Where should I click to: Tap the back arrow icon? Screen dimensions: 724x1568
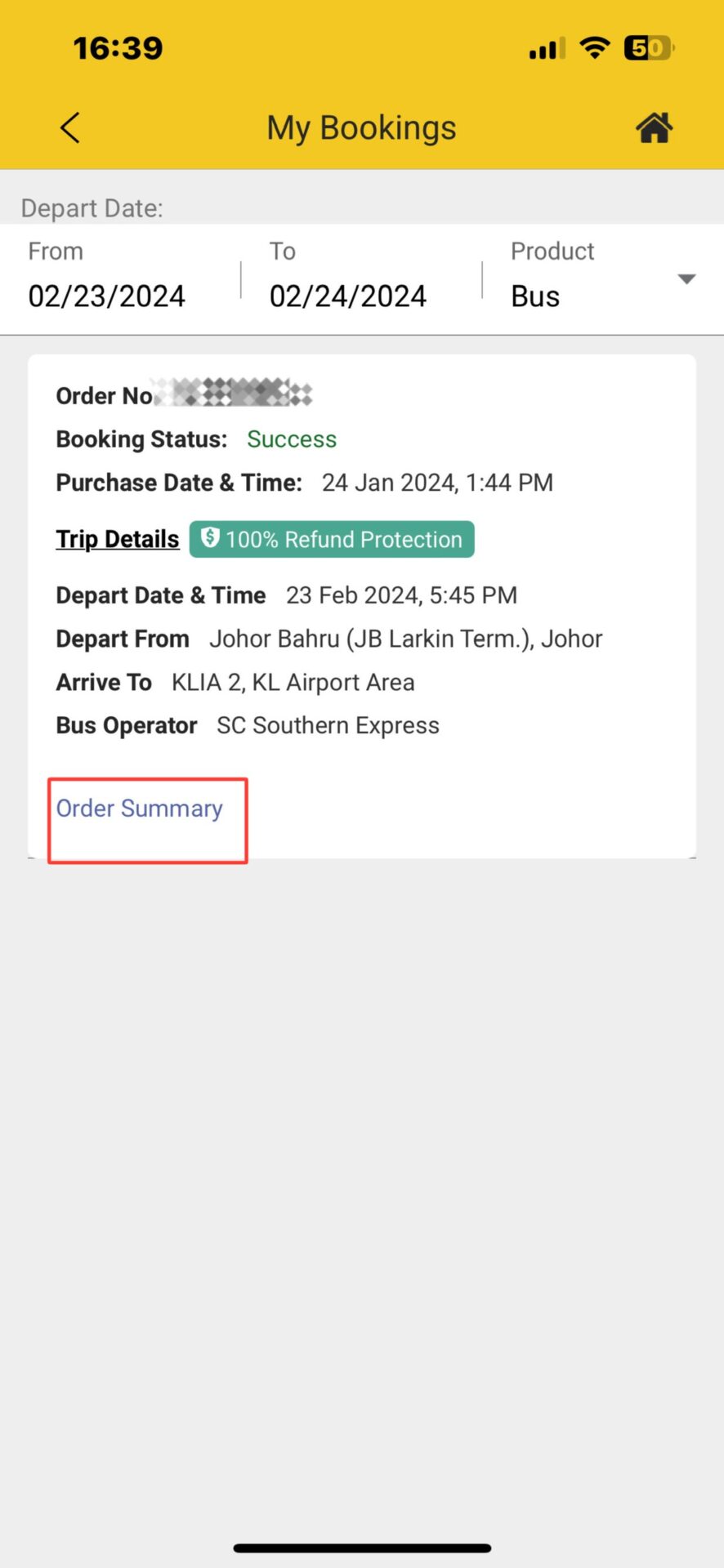click(70, 128)
